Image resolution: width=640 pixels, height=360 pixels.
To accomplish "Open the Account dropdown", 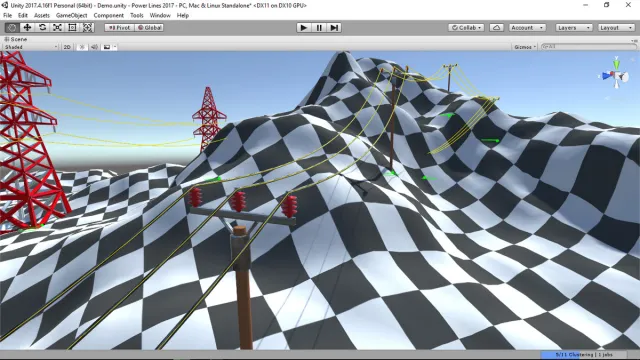I will coord(527,27).
